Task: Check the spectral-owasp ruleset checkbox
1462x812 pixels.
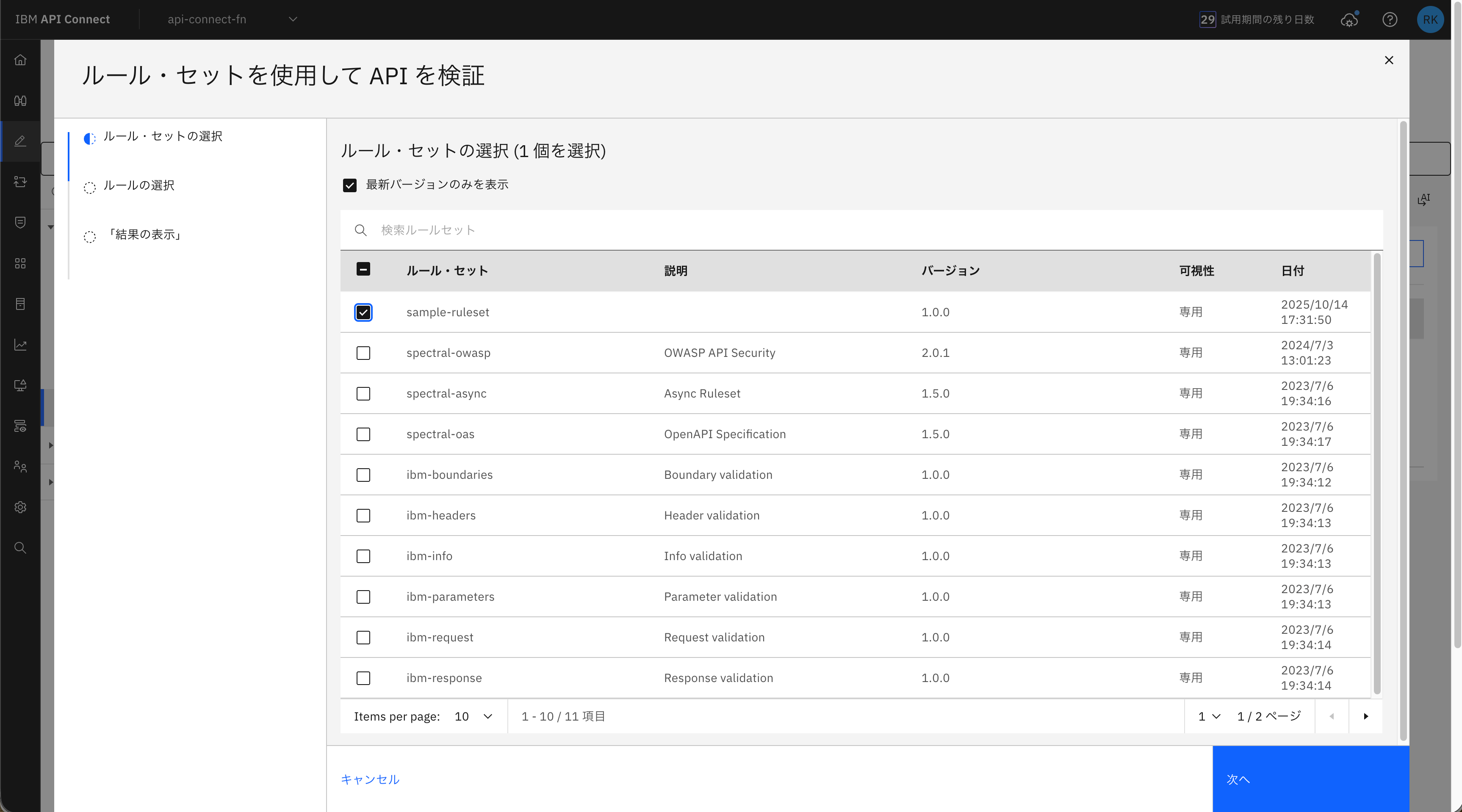Action: click(x=363, y=353)
